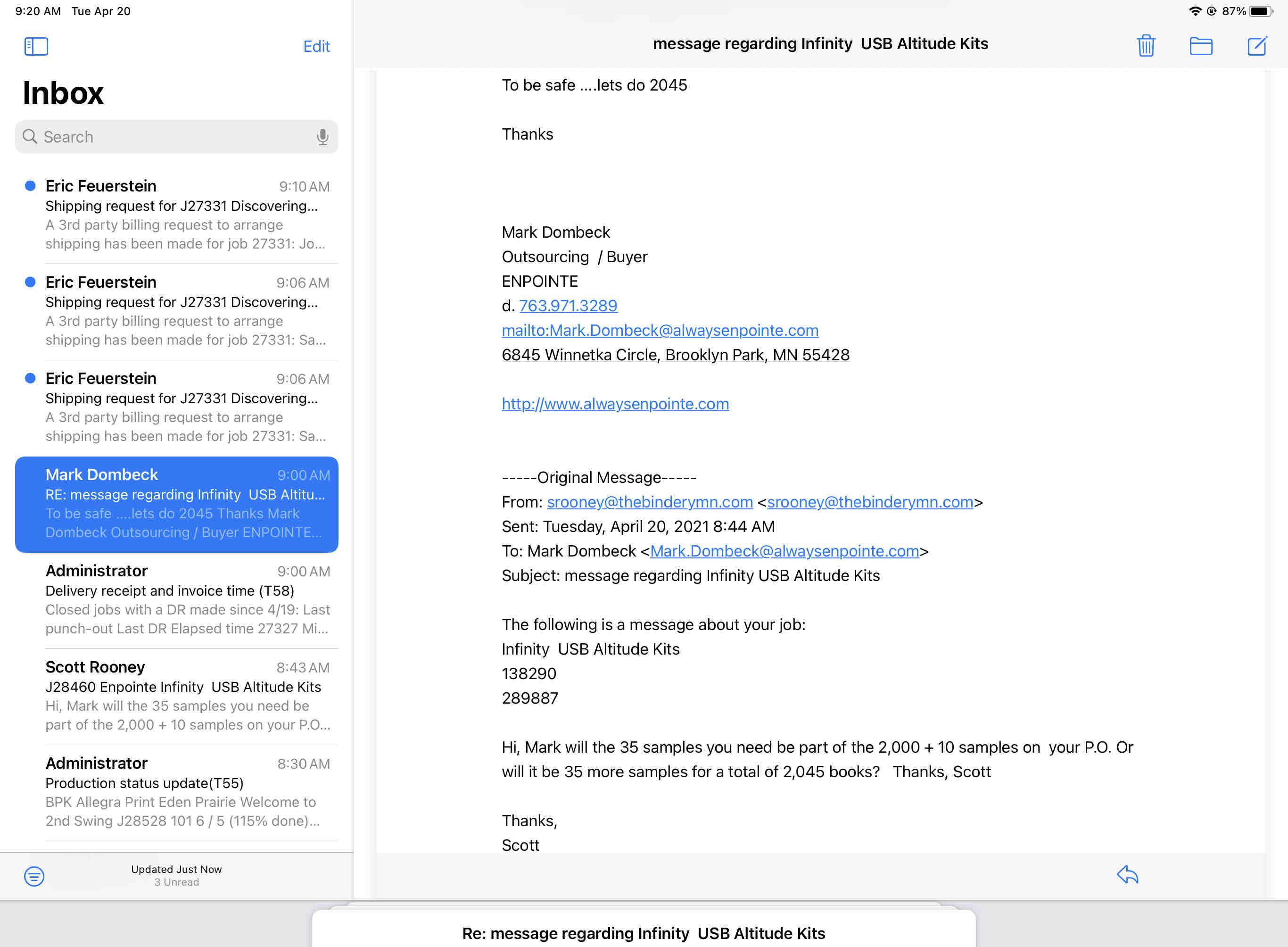Toggle the mailboxes sidebar icon
The height and width of the screenshot is (947, 1288).
click(x=36, y=46)
